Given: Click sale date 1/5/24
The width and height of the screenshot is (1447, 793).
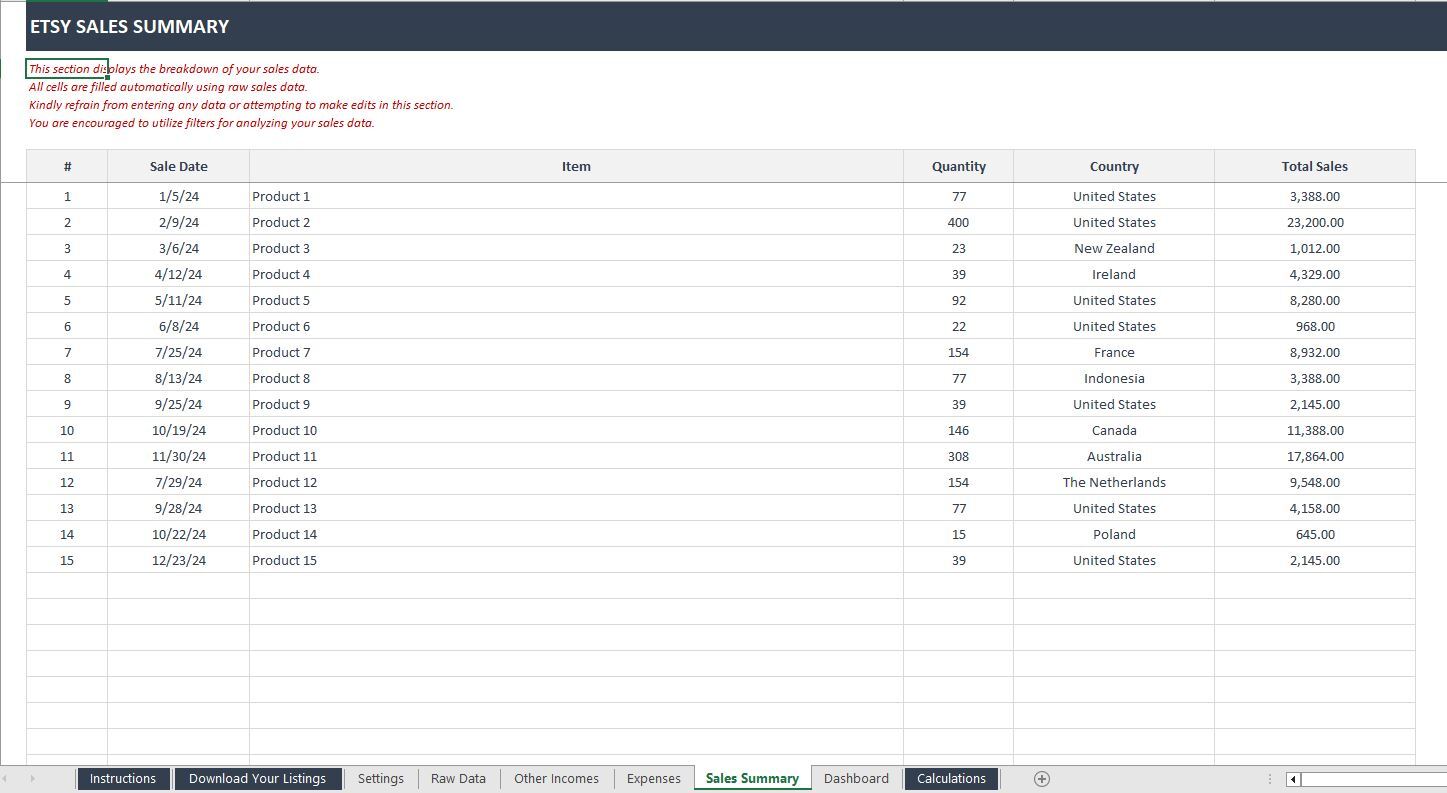Looking at the screenshot, I should coord(178,197).
